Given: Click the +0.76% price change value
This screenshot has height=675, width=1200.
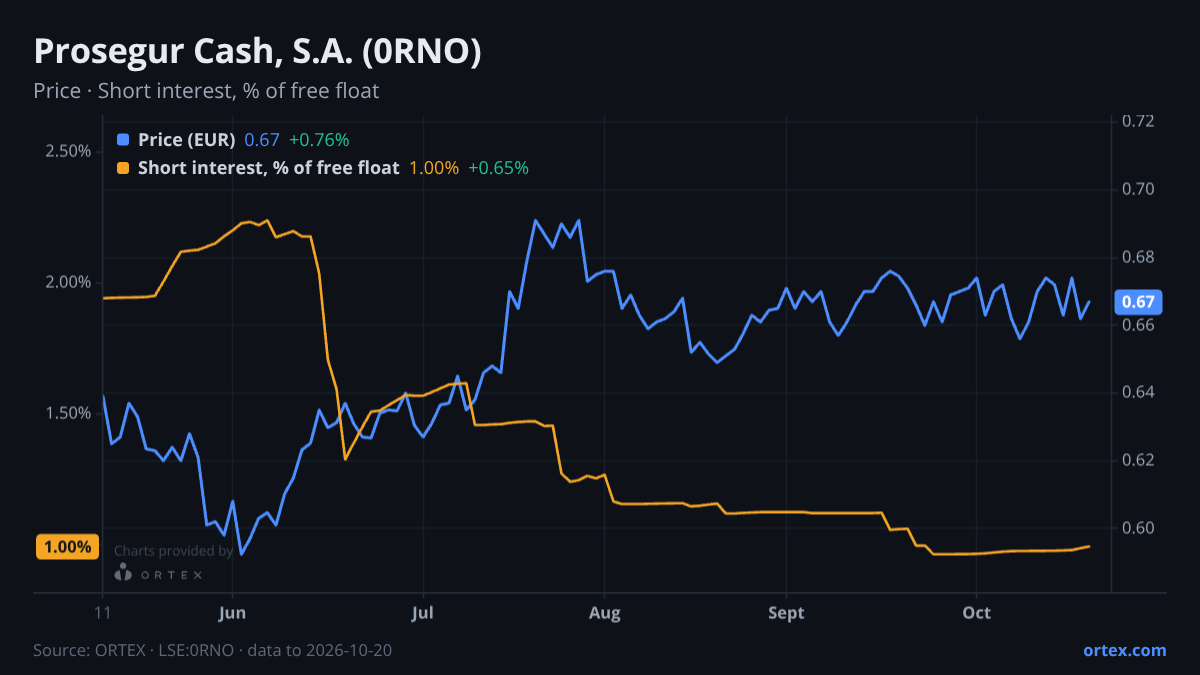Looking at the screenshot, I should (x=319, y=140).
